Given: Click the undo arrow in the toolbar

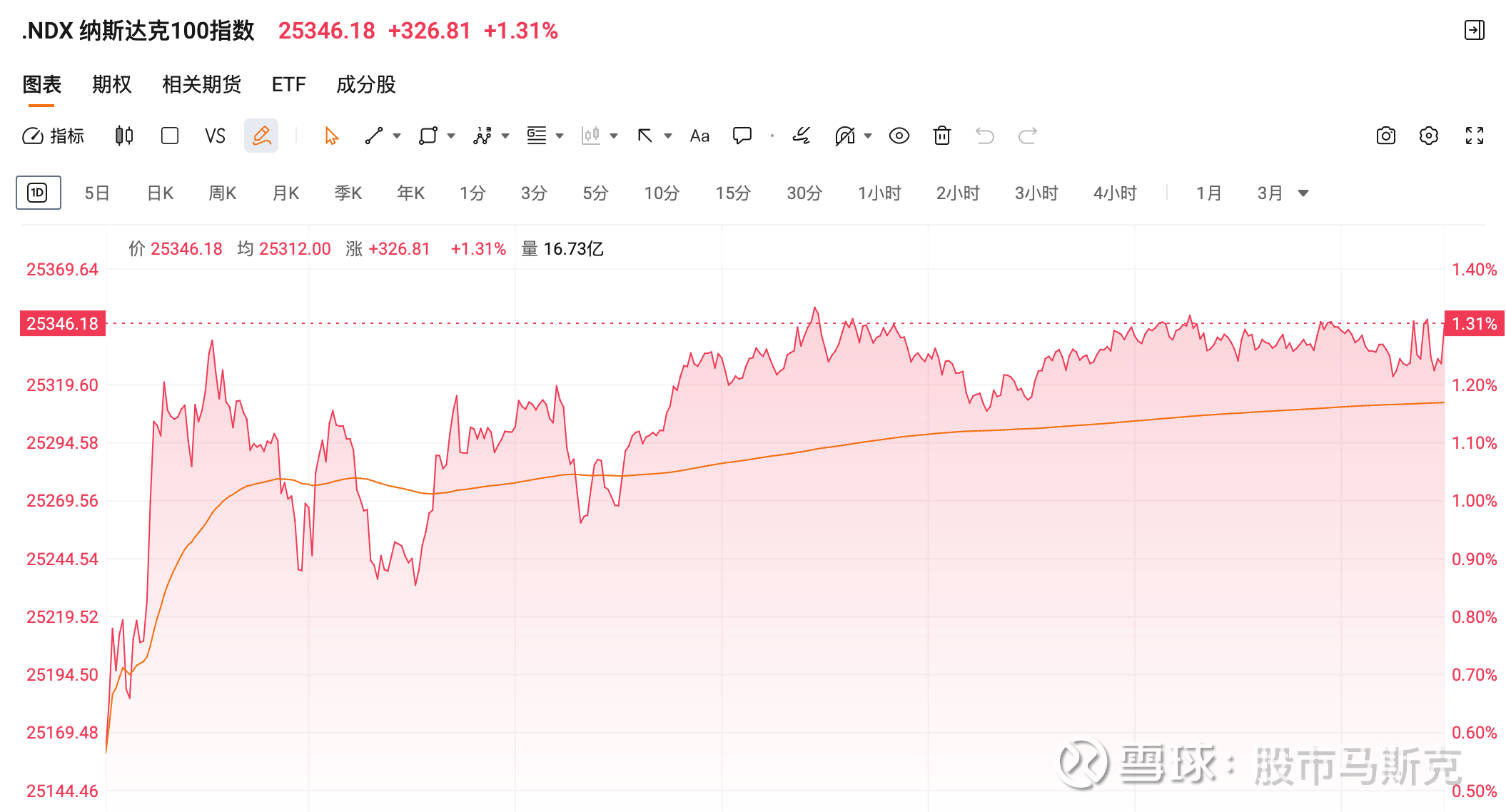Looking at the screenshot, I should pos(985,136).
